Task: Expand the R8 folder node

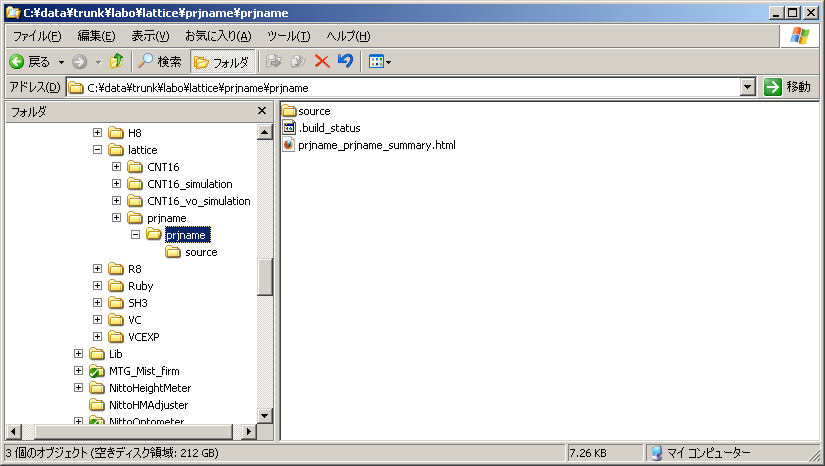Action: tap(97, 269)
